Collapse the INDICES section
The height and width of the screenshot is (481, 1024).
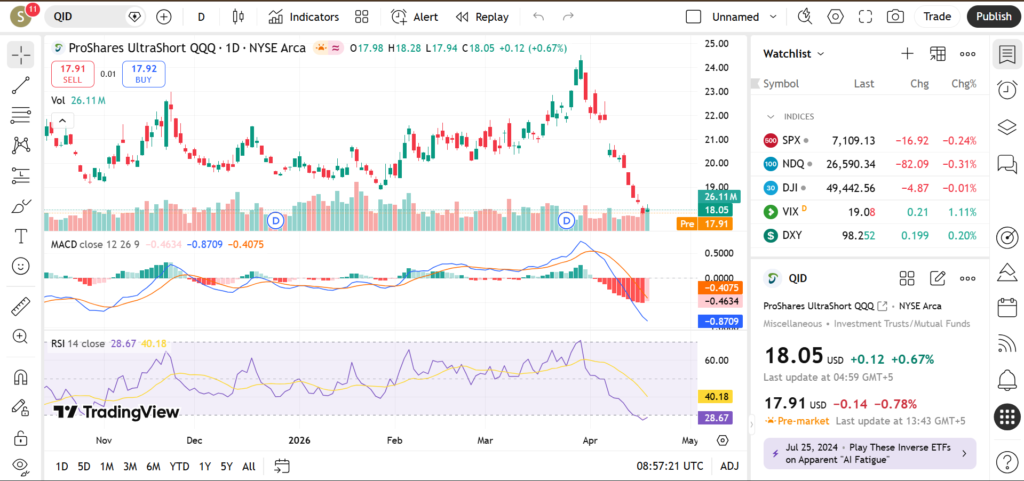770,117
